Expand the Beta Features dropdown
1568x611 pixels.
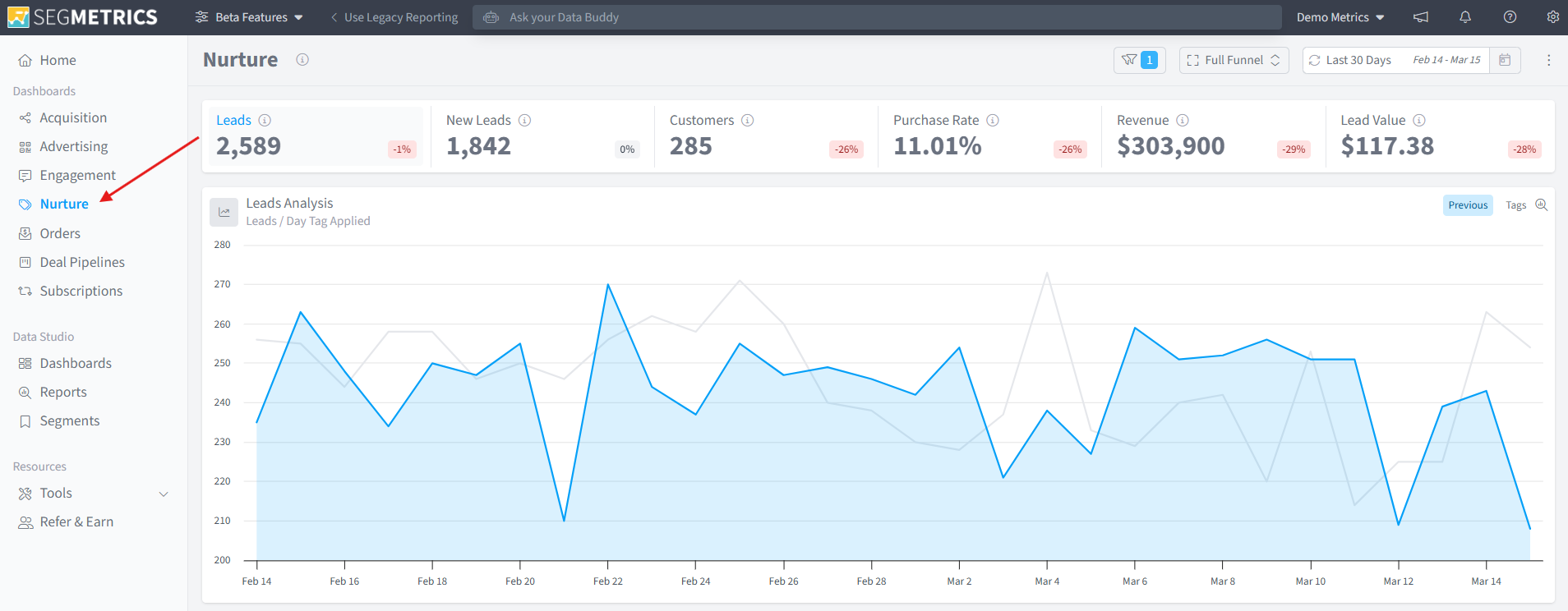[x=249, y=17]
